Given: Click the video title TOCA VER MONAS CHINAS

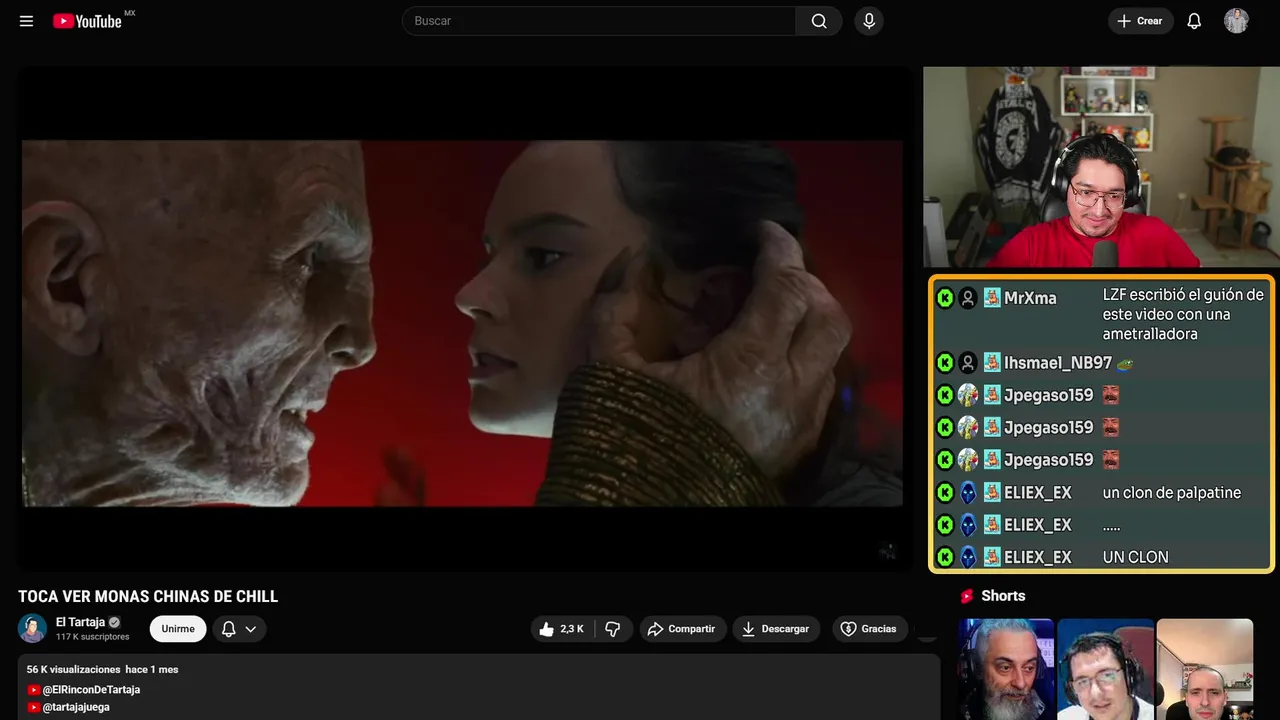Looking at the screenshot, I should click(x=148, y=597).
